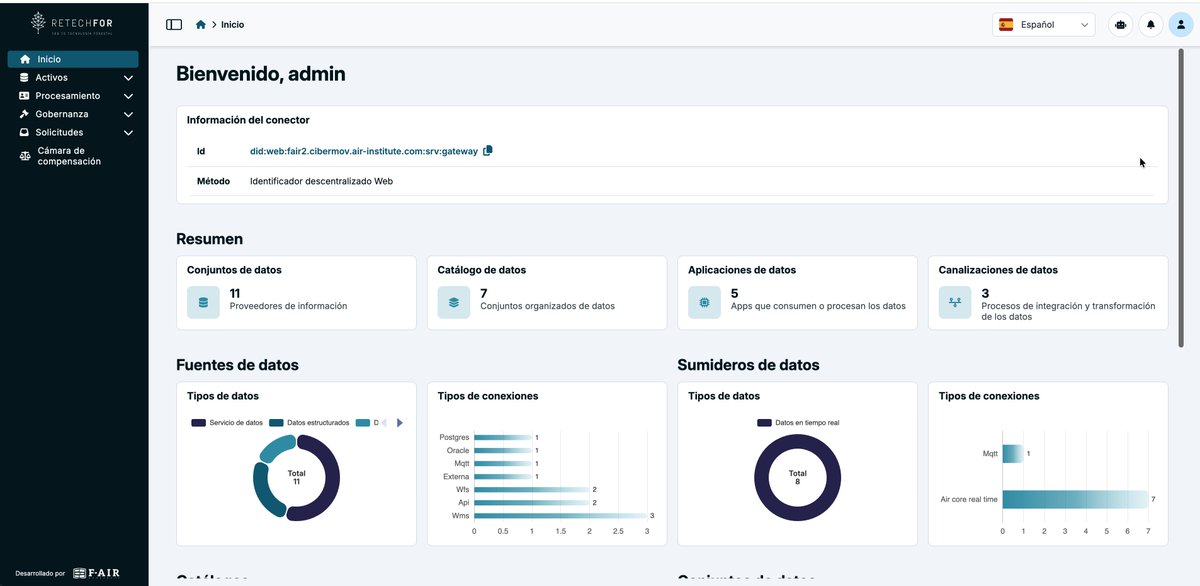1200x586 pixels.
Task: Click the 'Oracle' chart axis label
Action: pos(458,450)
